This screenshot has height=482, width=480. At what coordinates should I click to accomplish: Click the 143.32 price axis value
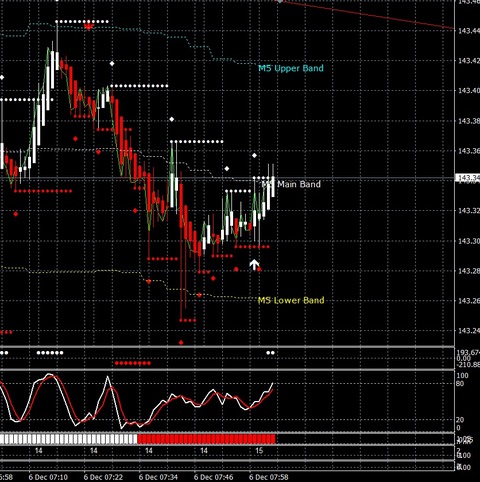click(x=469, y=211)
